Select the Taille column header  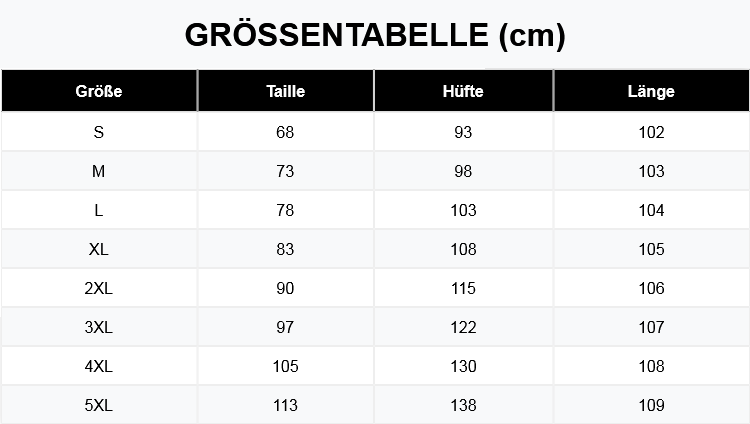tap(285, 91)
